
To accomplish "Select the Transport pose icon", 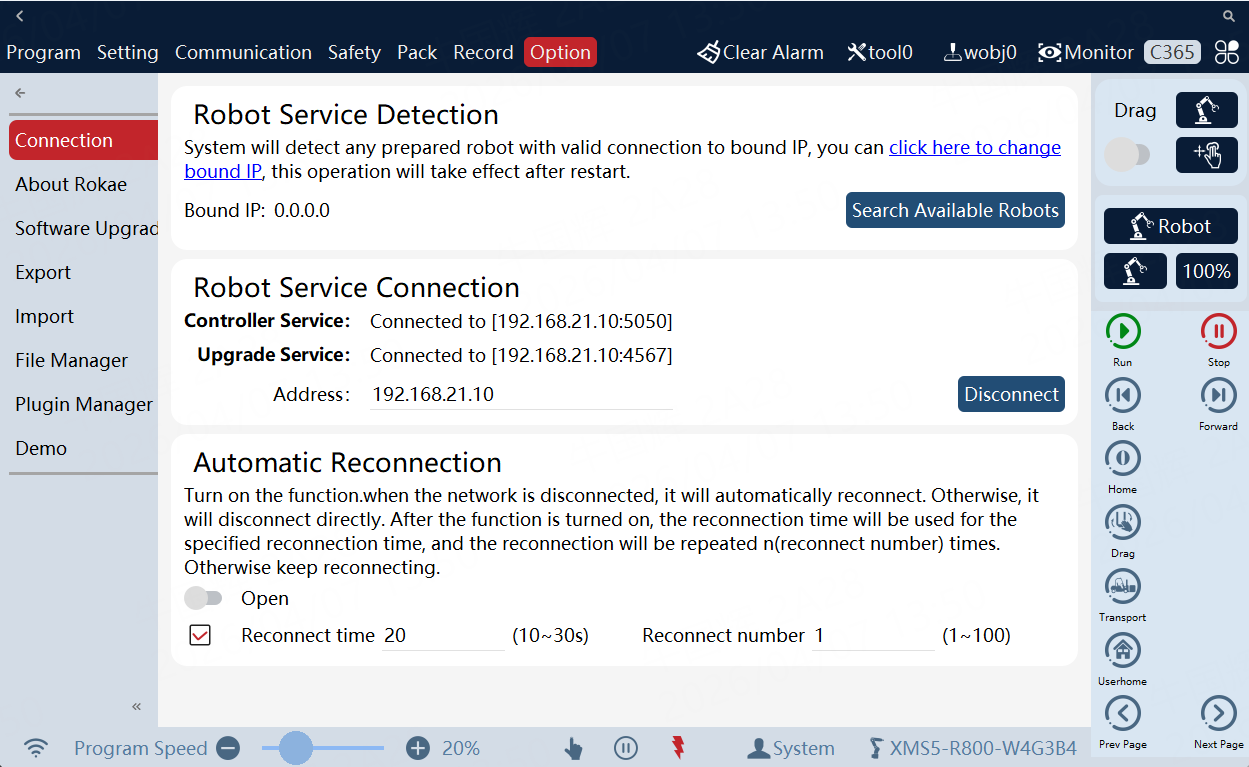I will (x=1123, y=586).
